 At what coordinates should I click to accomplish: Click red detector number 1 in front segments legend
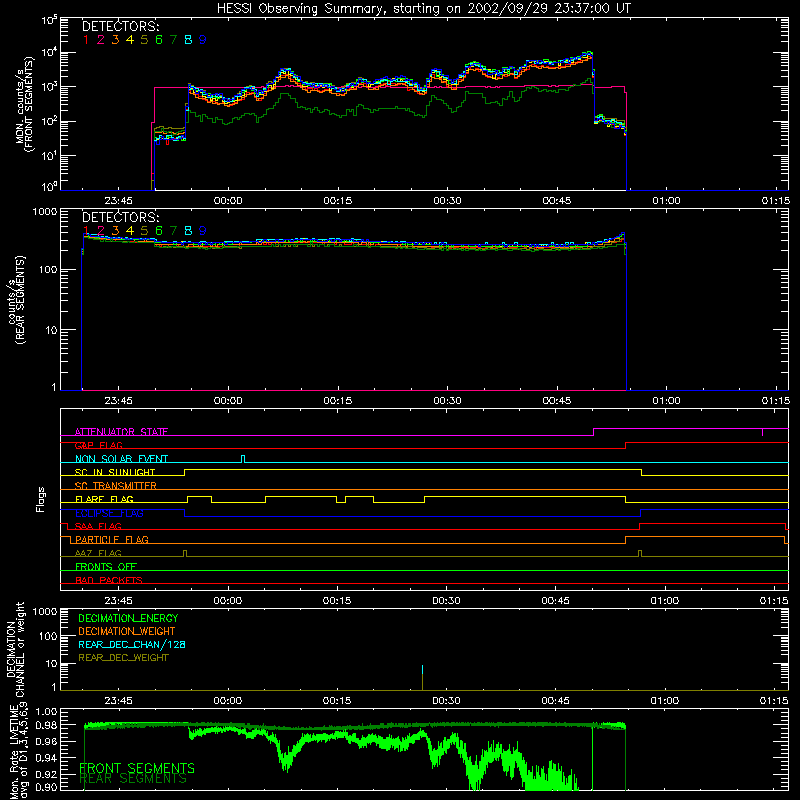[86, 40]
